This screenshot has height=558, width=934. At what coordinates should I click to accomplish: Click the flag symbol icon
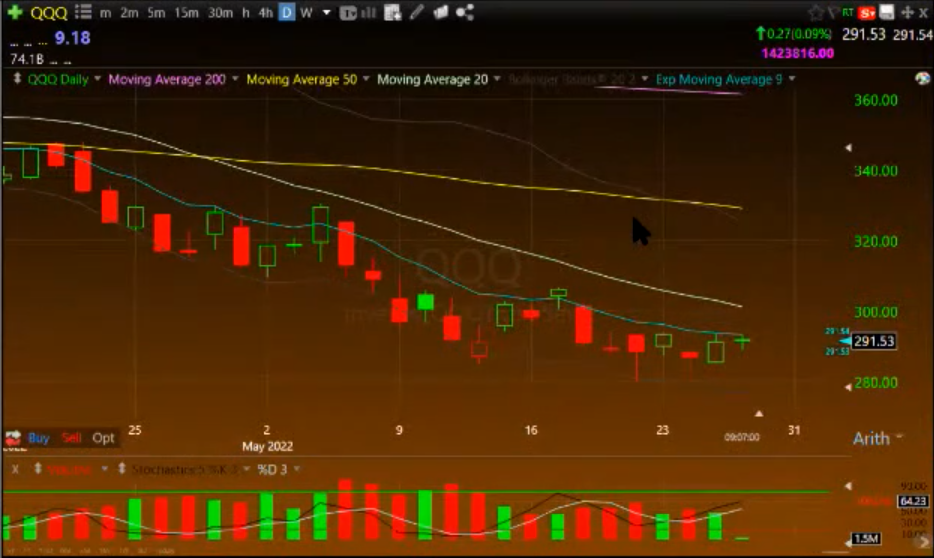833,13
